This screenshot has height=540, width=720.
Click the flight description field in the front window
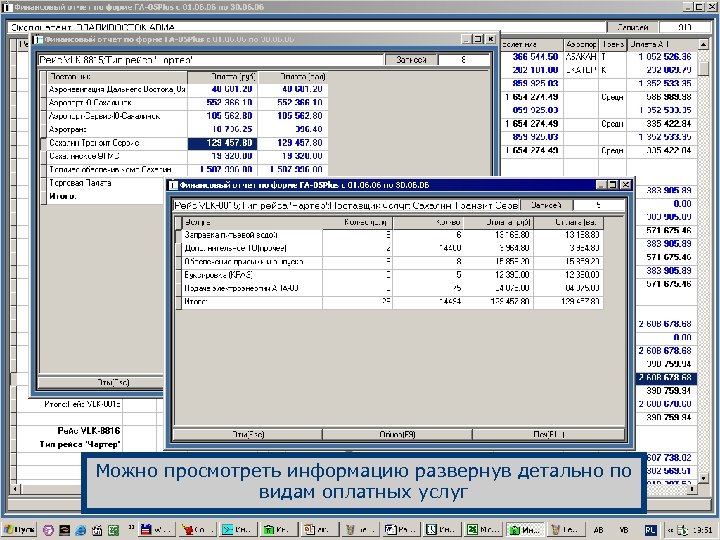(x=346, y=205)
